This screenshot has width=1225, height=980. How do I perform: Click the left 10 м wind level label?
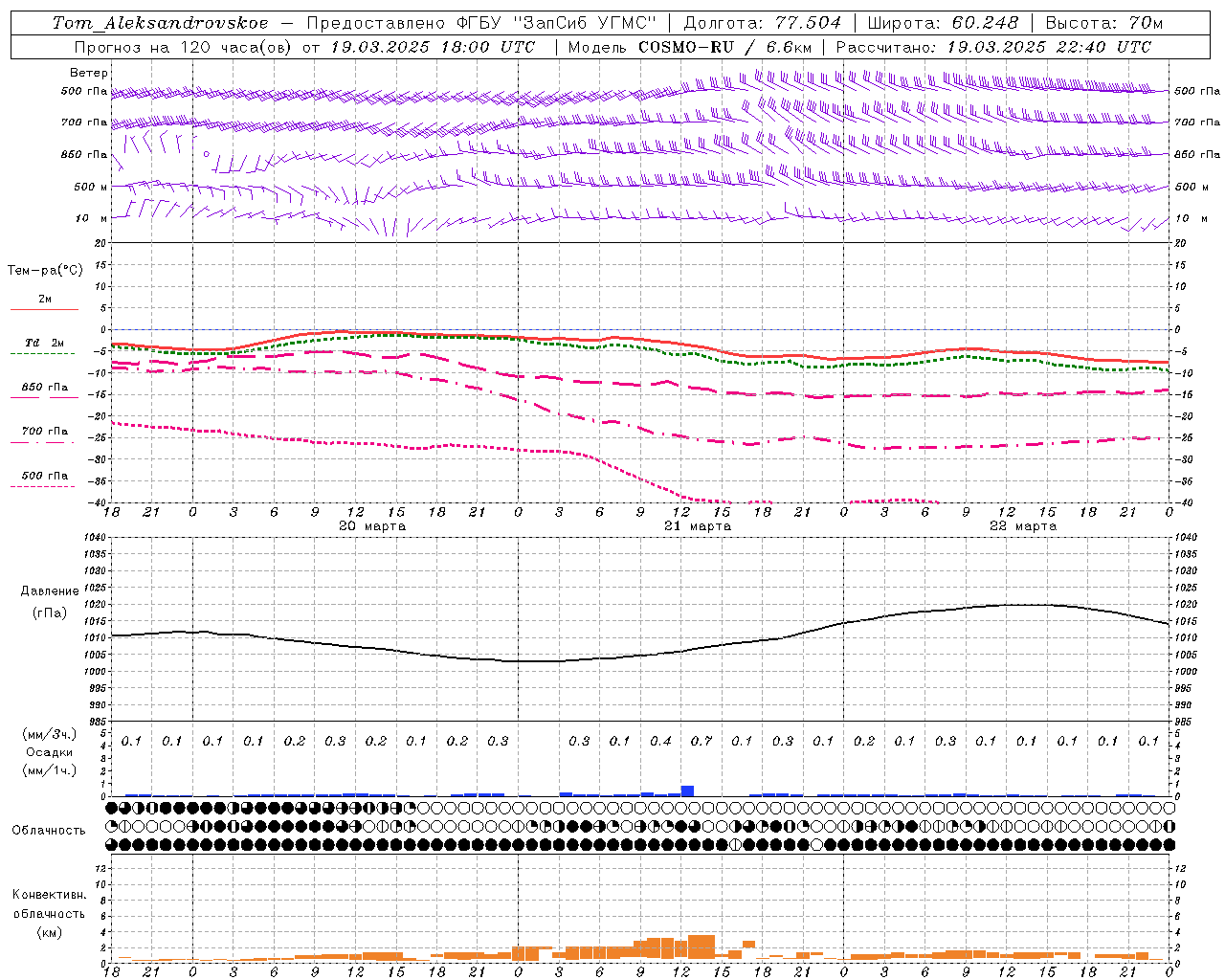click(92, 218)
